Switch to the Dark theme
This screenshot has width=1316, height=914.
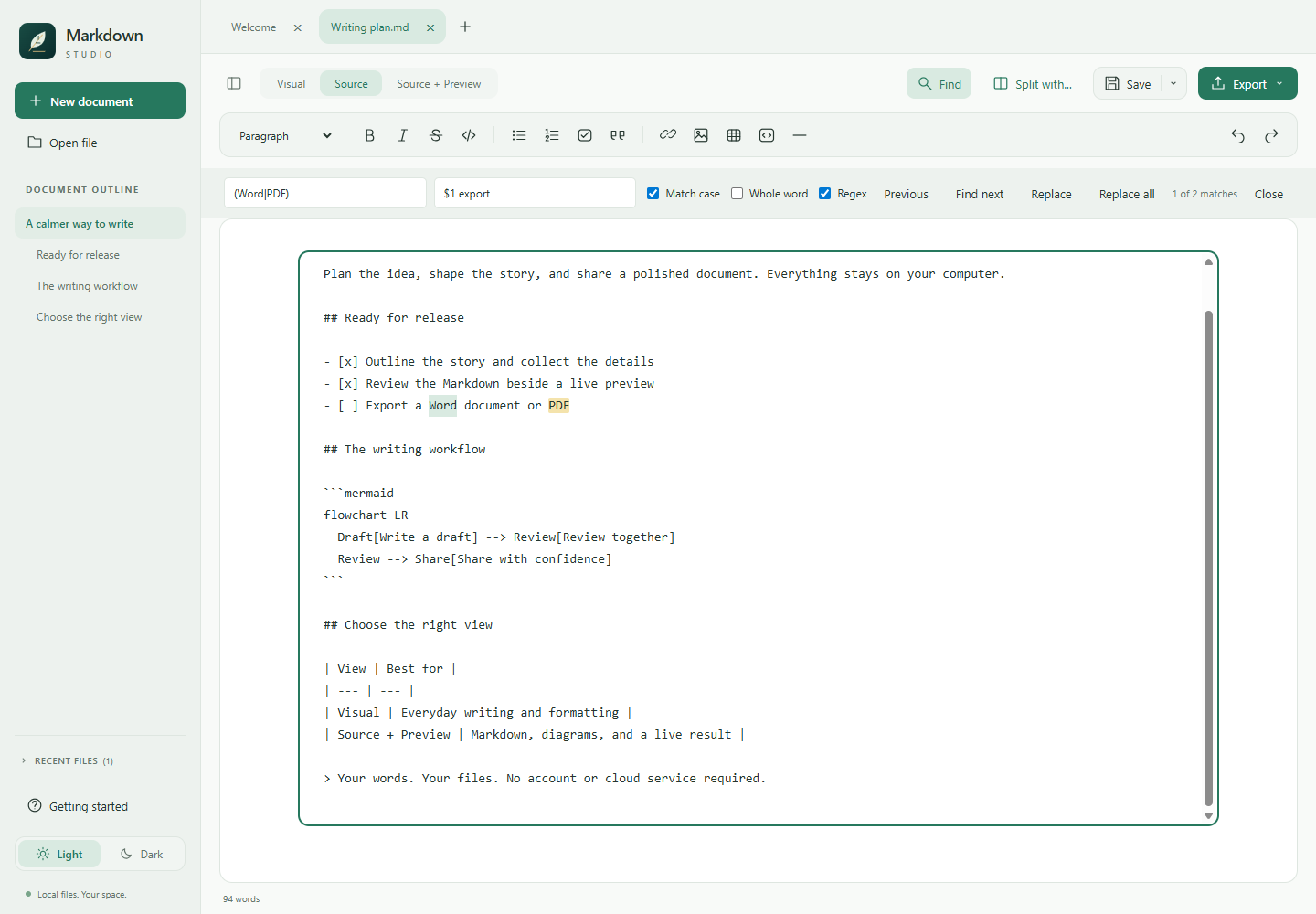click(x=142, y=855)
